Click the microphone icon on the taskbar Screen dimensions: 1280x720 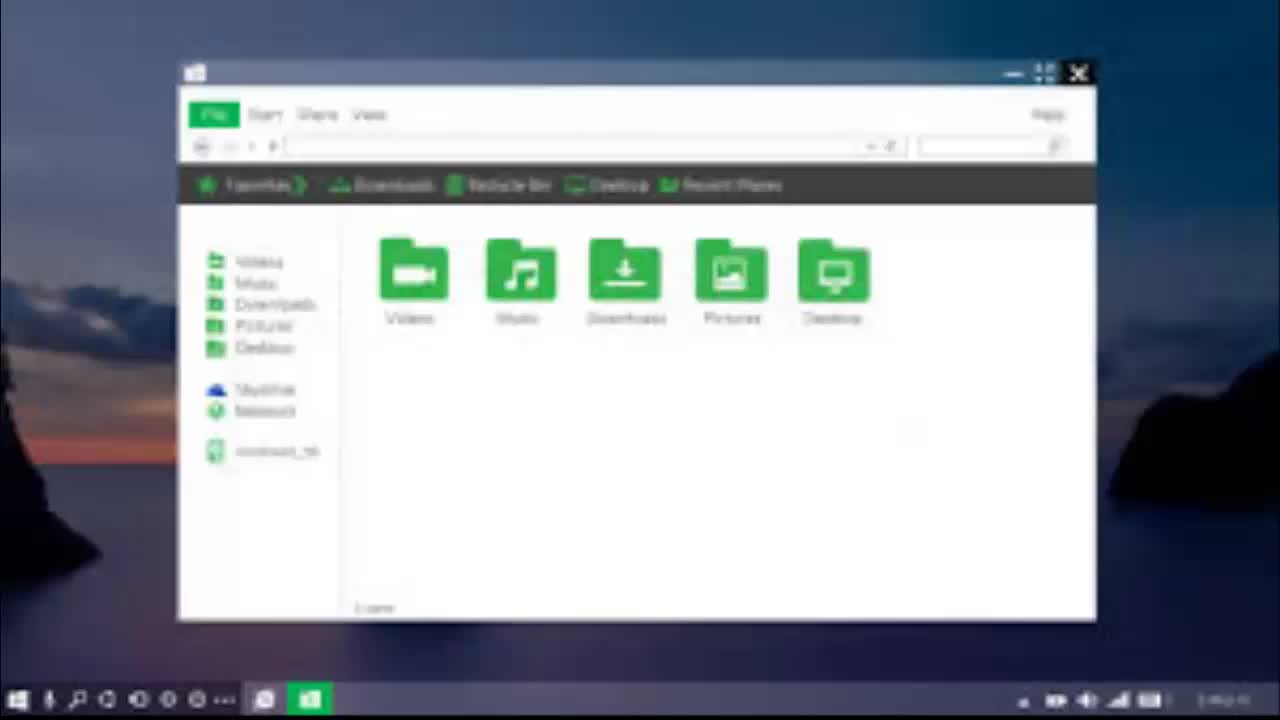(49, 700)
